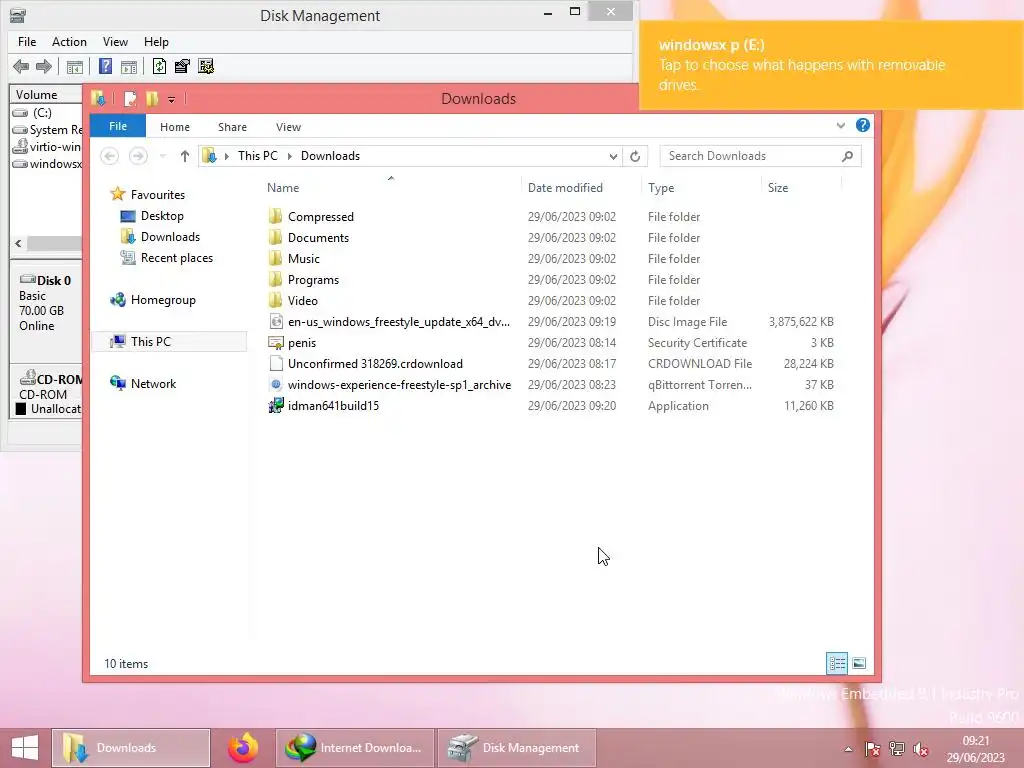Select Desktop in navigation pane
The height and width of the screenshot is (768, 1024).
162,216
